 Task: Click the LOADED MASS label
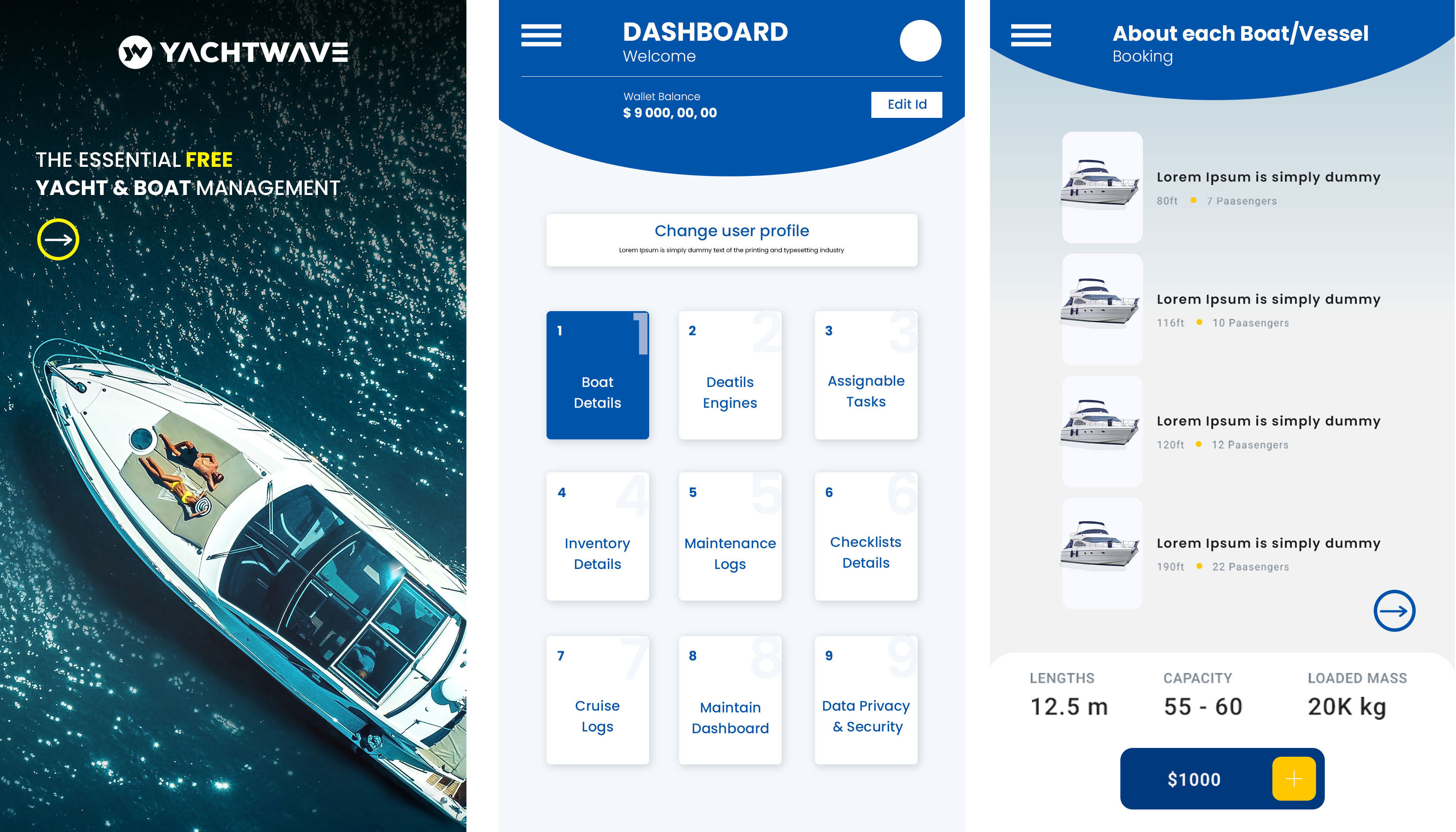click(x=1357, y=678)
